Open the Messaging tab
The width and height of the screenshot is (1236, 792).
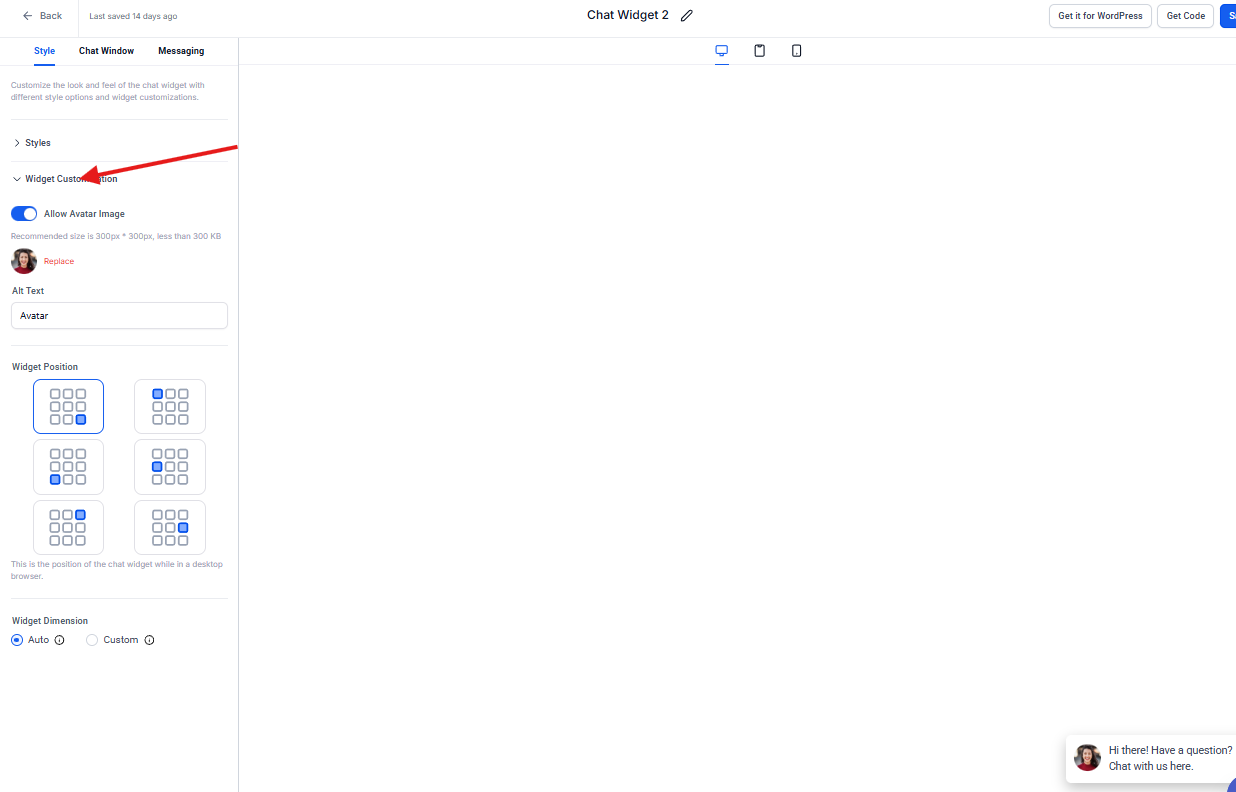pos(181,51)
